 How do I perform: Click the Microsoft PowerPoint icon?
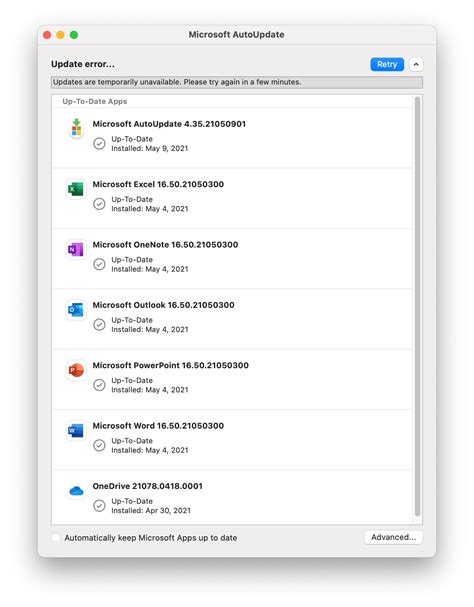pyautogui.click(x=76, y=370)
